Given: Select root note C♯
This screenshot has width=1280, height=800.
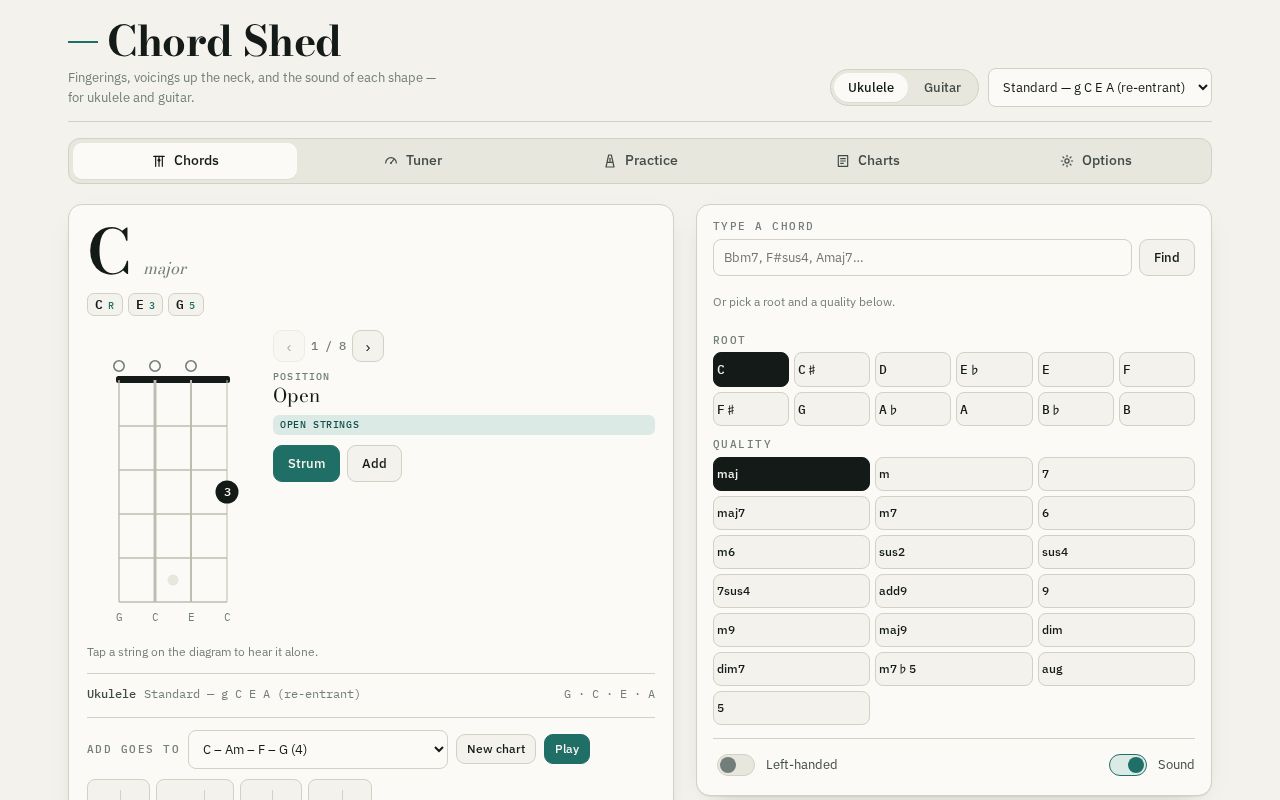Looking at the screenshot, I should tap(832, 370).
